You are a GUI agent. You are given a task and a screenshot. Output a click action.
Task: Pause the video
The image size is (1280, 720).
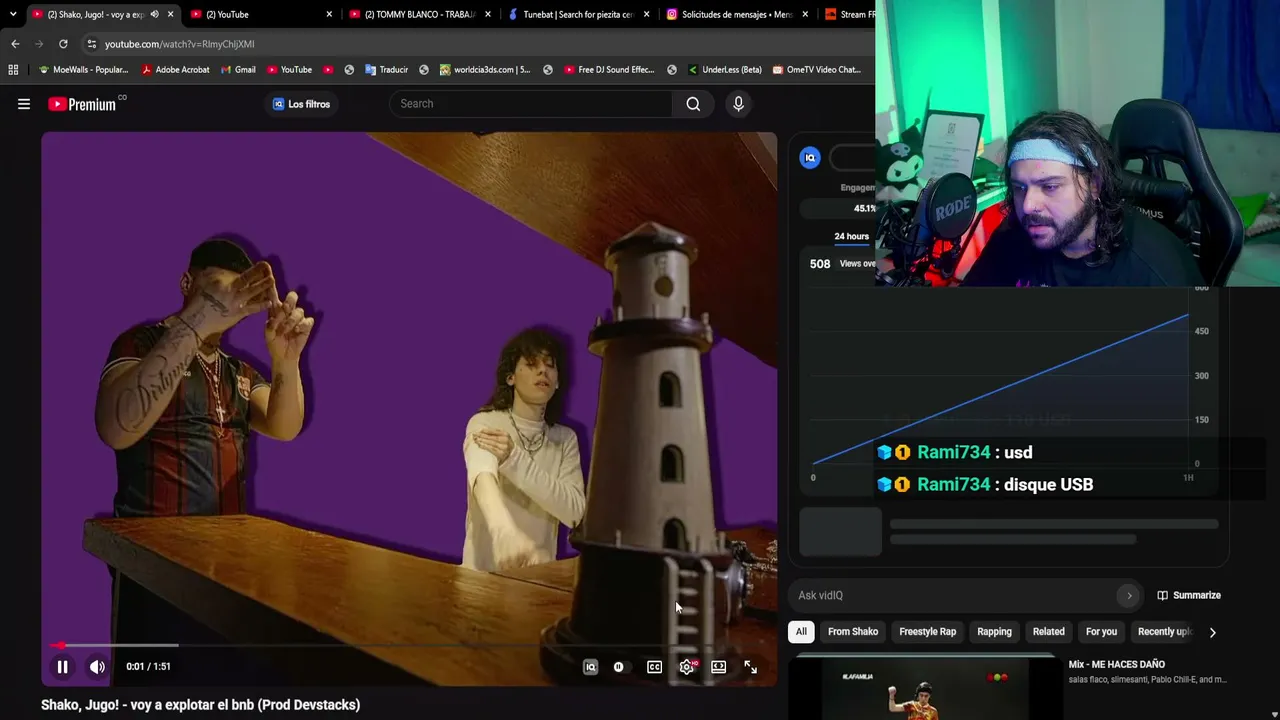tap(62, 667)
